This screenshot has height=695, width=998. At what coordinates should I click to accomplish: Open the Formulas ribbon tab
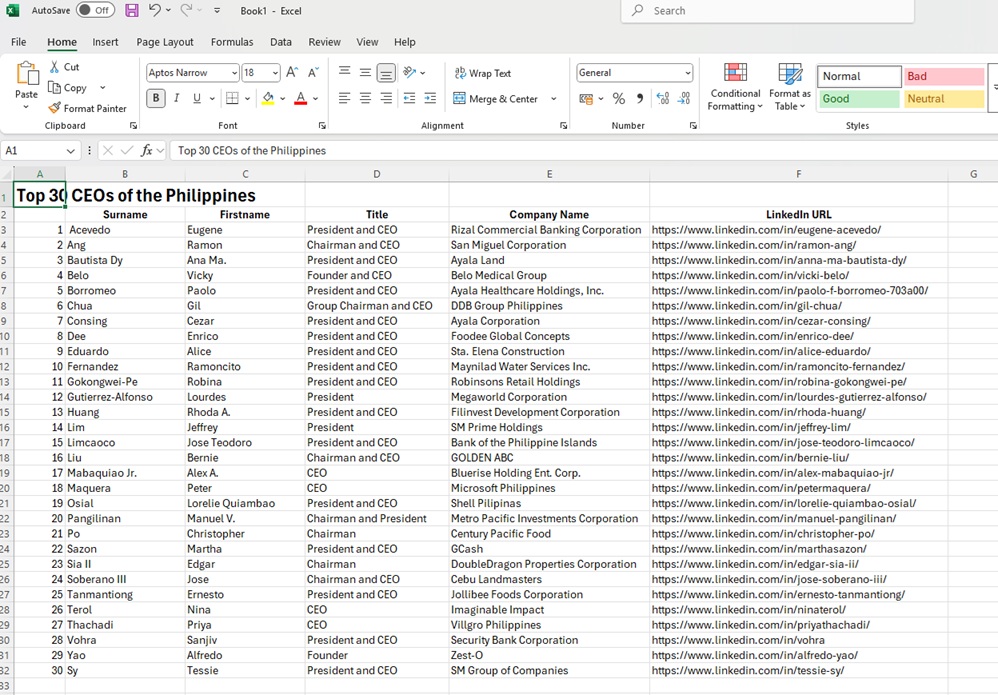point(232,42)
